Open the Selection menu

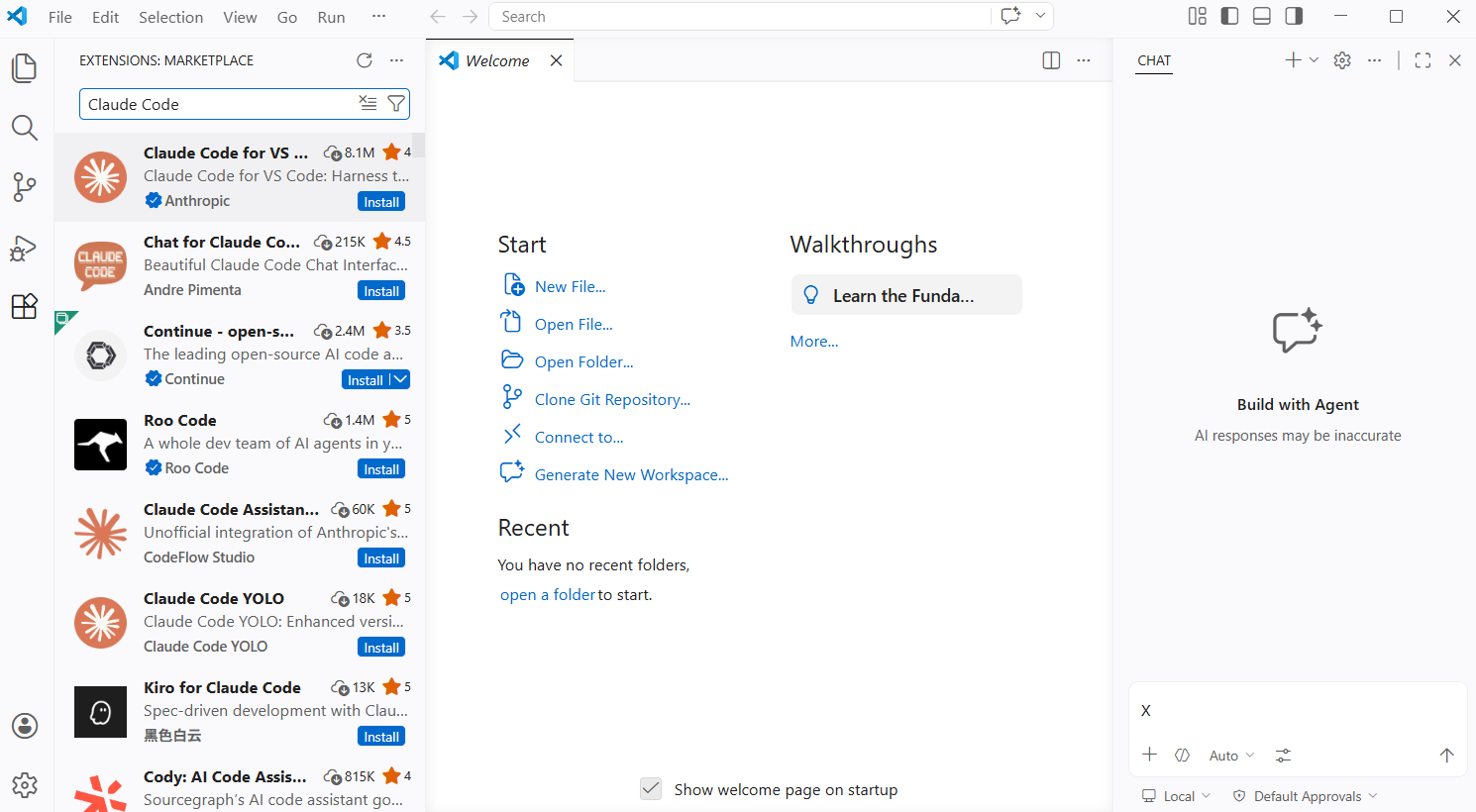170,16
